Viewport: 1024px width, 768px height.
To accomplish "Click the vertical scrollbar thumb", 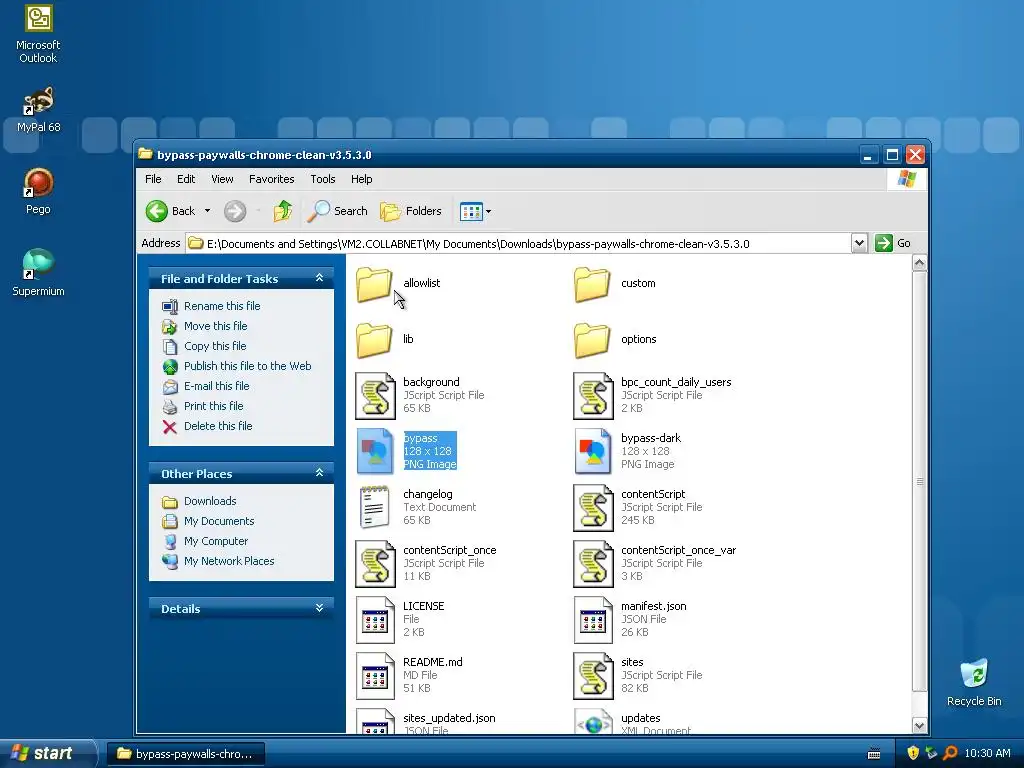I will [x=919, y=481].
